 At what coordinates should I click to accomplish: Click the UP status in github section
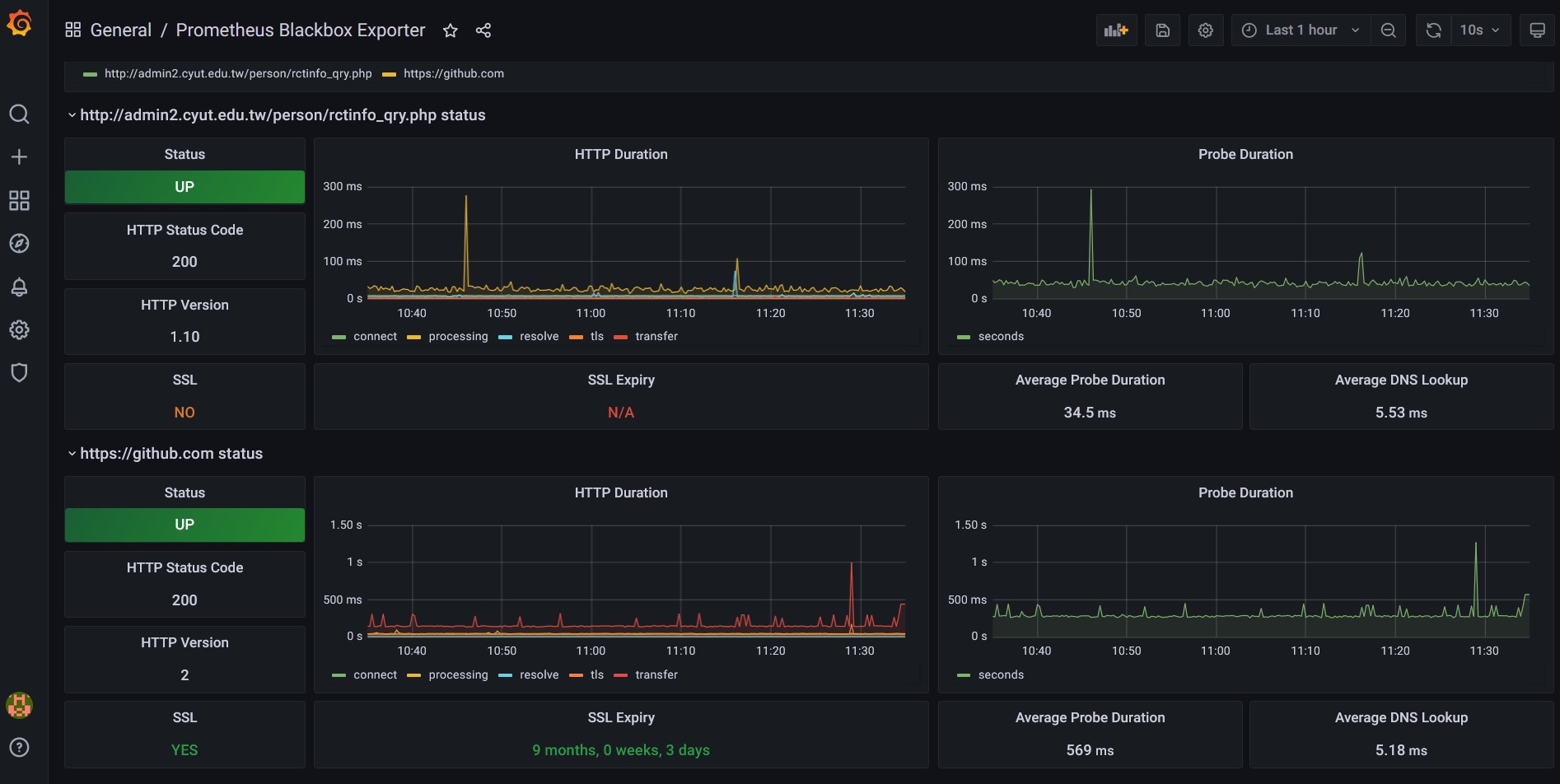(184, 525)
